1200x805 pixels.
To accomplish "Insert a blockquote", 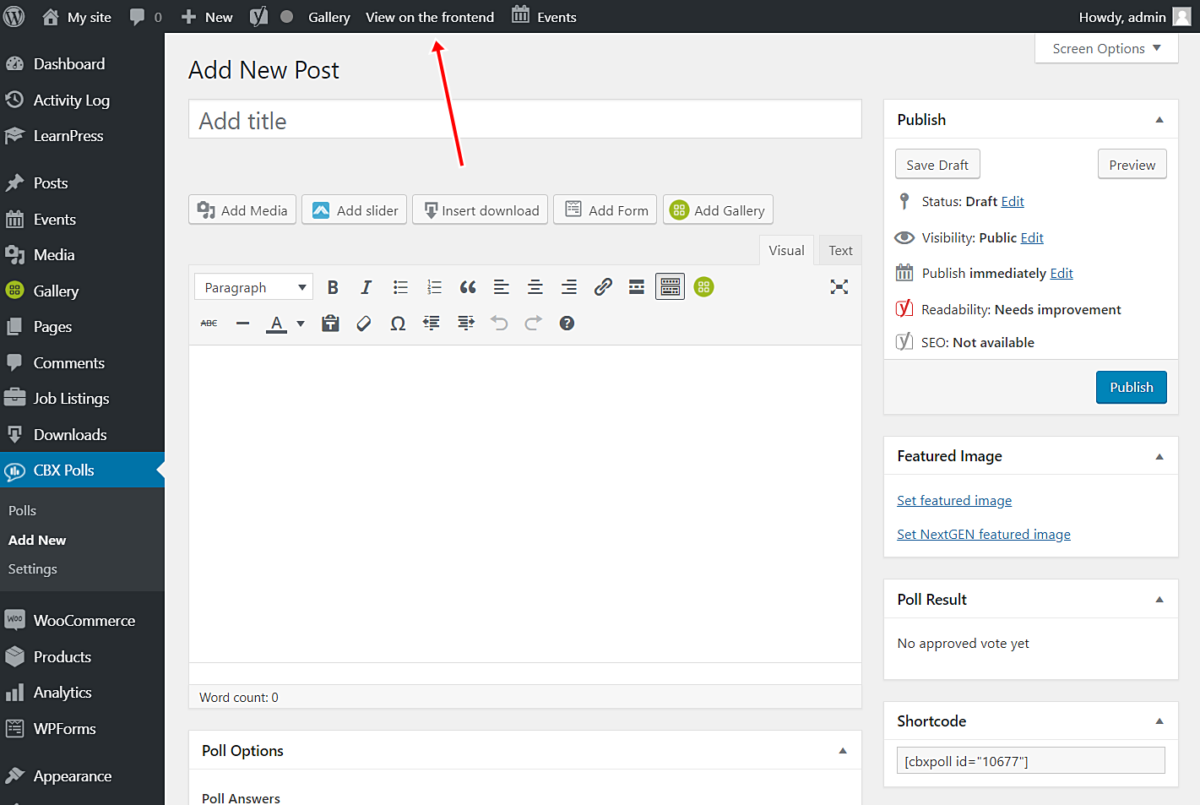I will coord(467,287).
